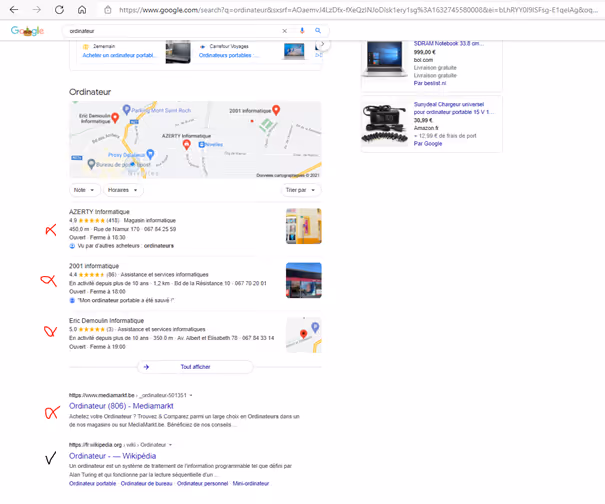Click the Carrefour Voyages laptop image
Screen dimensions: 605x504
pos(294,51)
